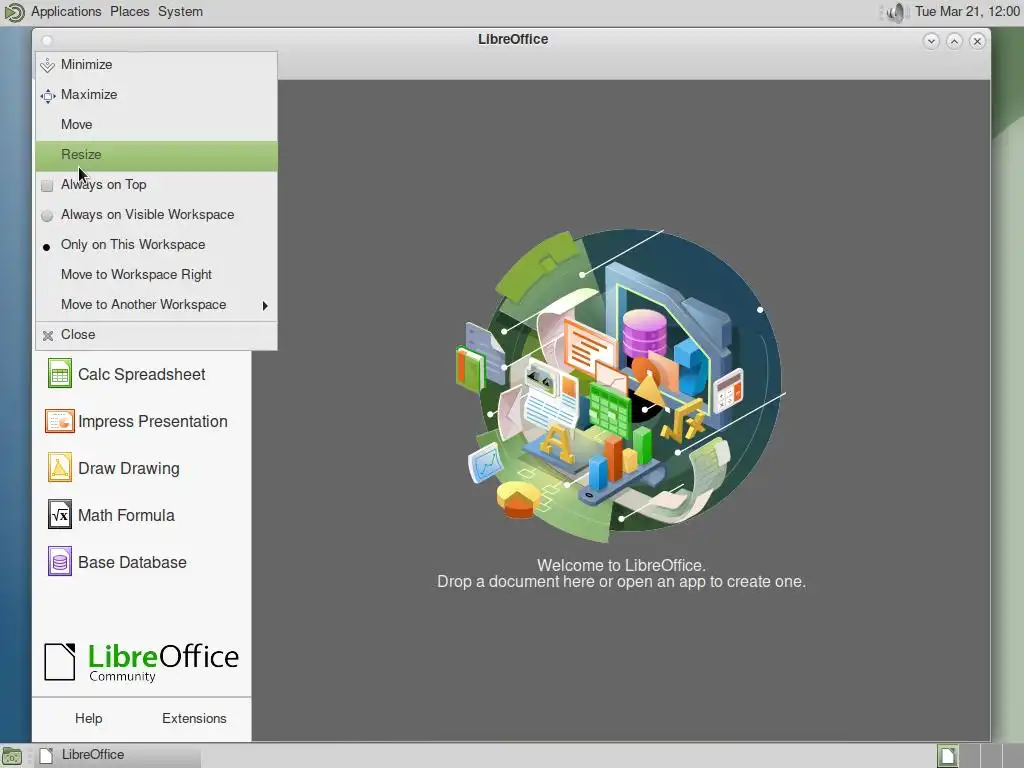Image resolution: width=1024 pixels, height=768 pixels.
Task: Click the Calc Spreadsheet icon
Action: pos(59,374)
